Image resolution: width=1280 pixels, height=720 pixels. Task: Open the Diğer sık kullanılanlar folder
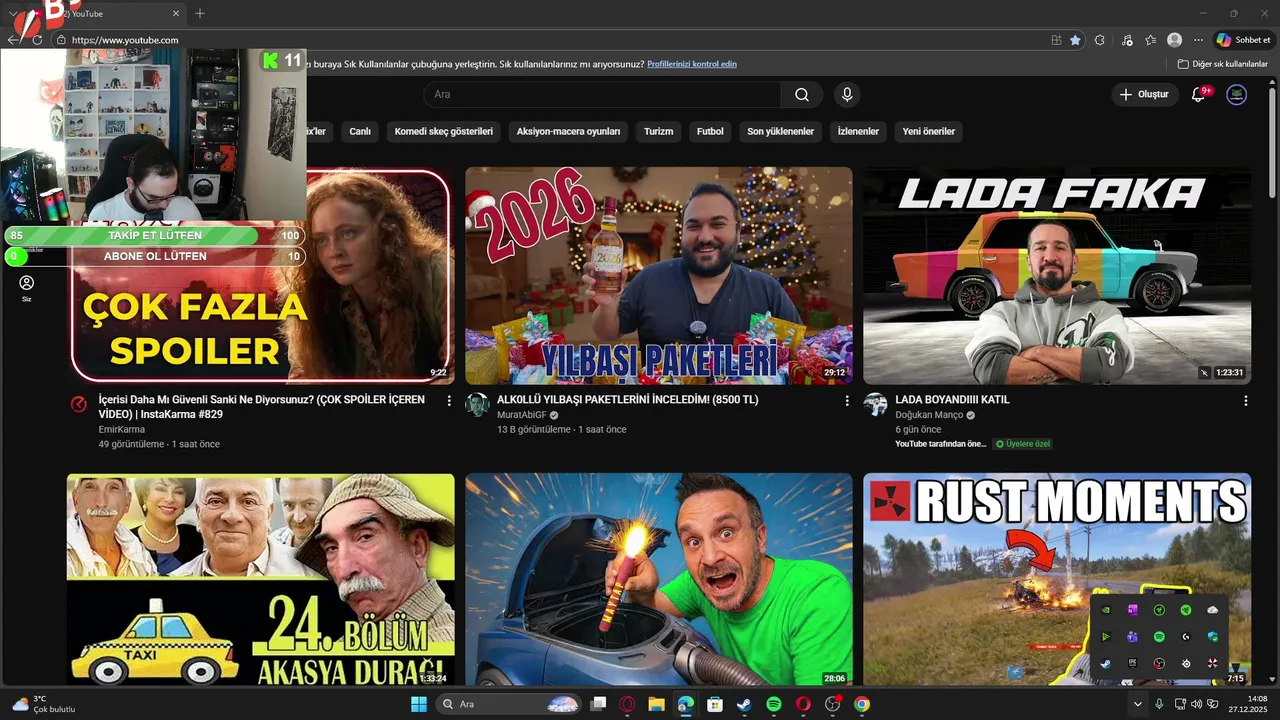pos(1223,64)
